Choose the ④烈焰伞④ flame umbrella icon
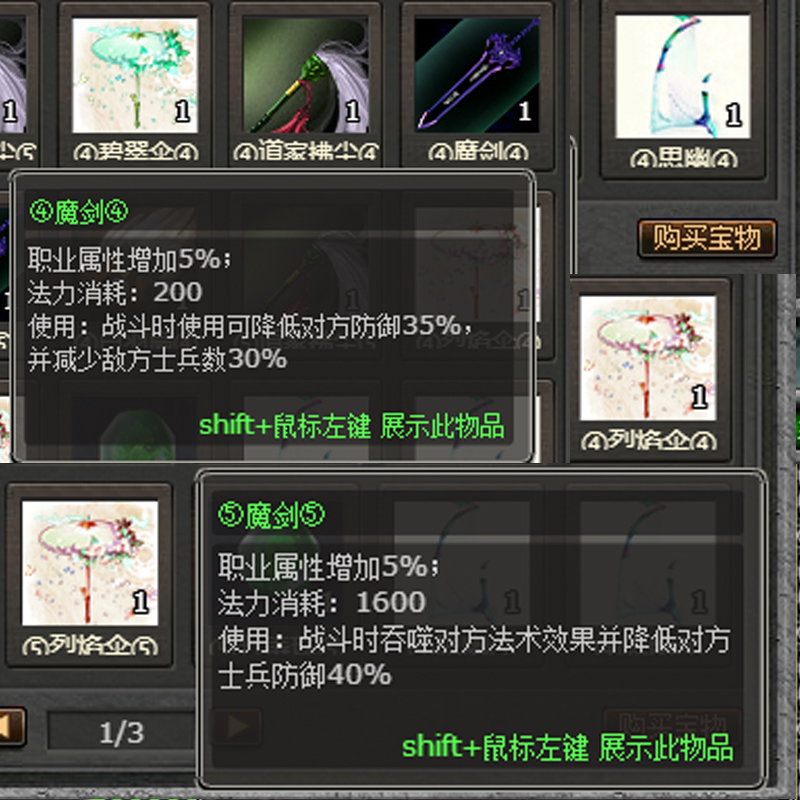Viewport: 800px width, 800px height. (x=648, y=358)
